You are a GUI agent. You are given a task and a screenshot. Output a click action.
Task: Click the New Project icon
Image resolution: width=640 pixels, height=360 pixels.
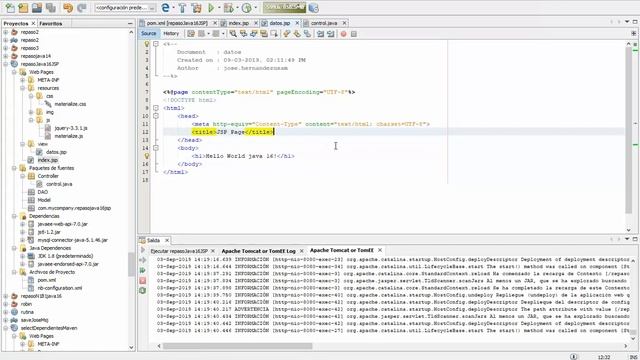click(x=23, y=8)
